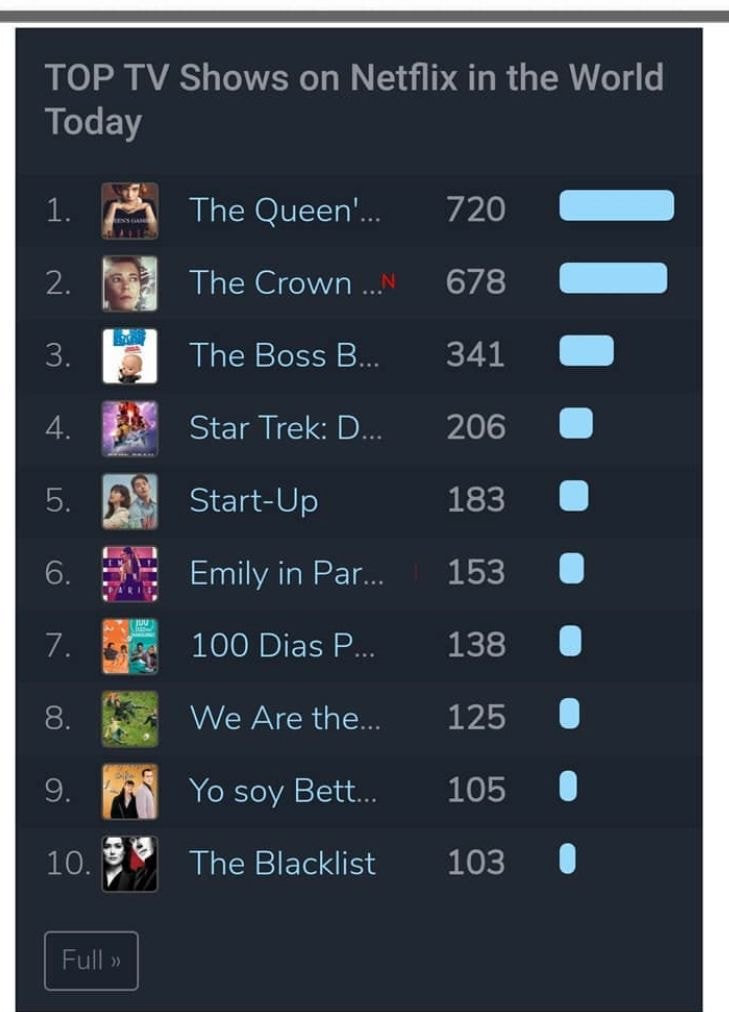This screenshot has height=1012, width=729.
Task: Click Emily in Paris poster thumbnail
Action: [130, 573]
